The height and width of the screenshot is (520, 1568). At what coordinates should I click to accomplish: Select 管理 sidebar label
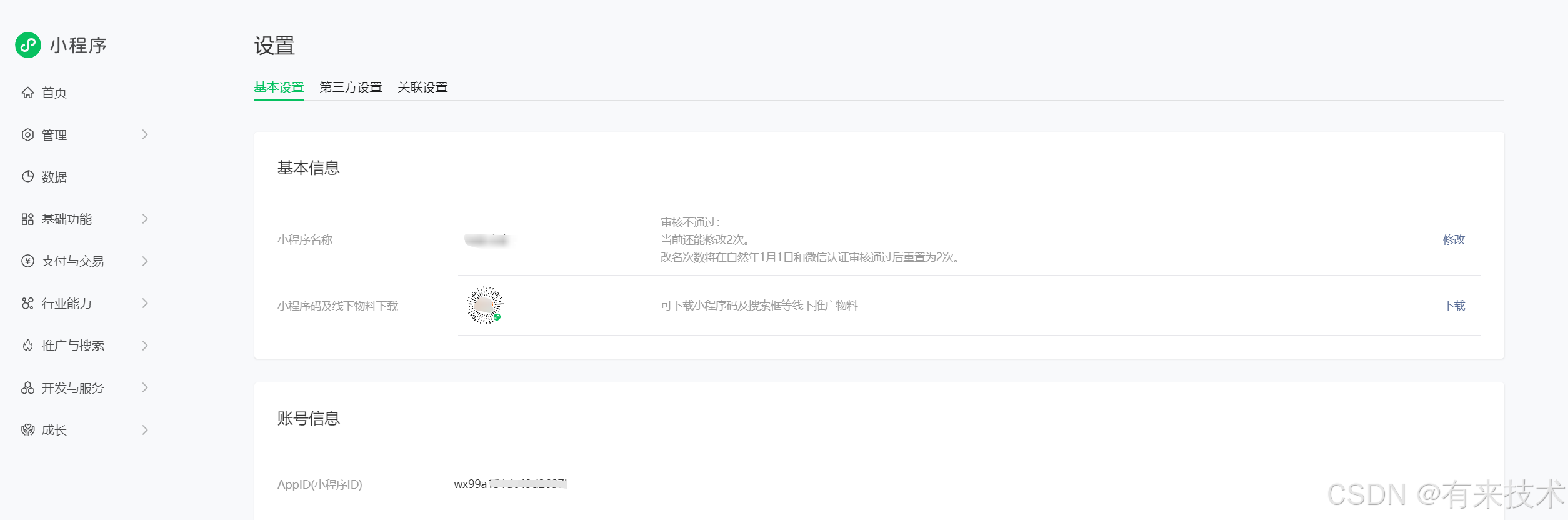pyautogui.click(x=54, y=134)
